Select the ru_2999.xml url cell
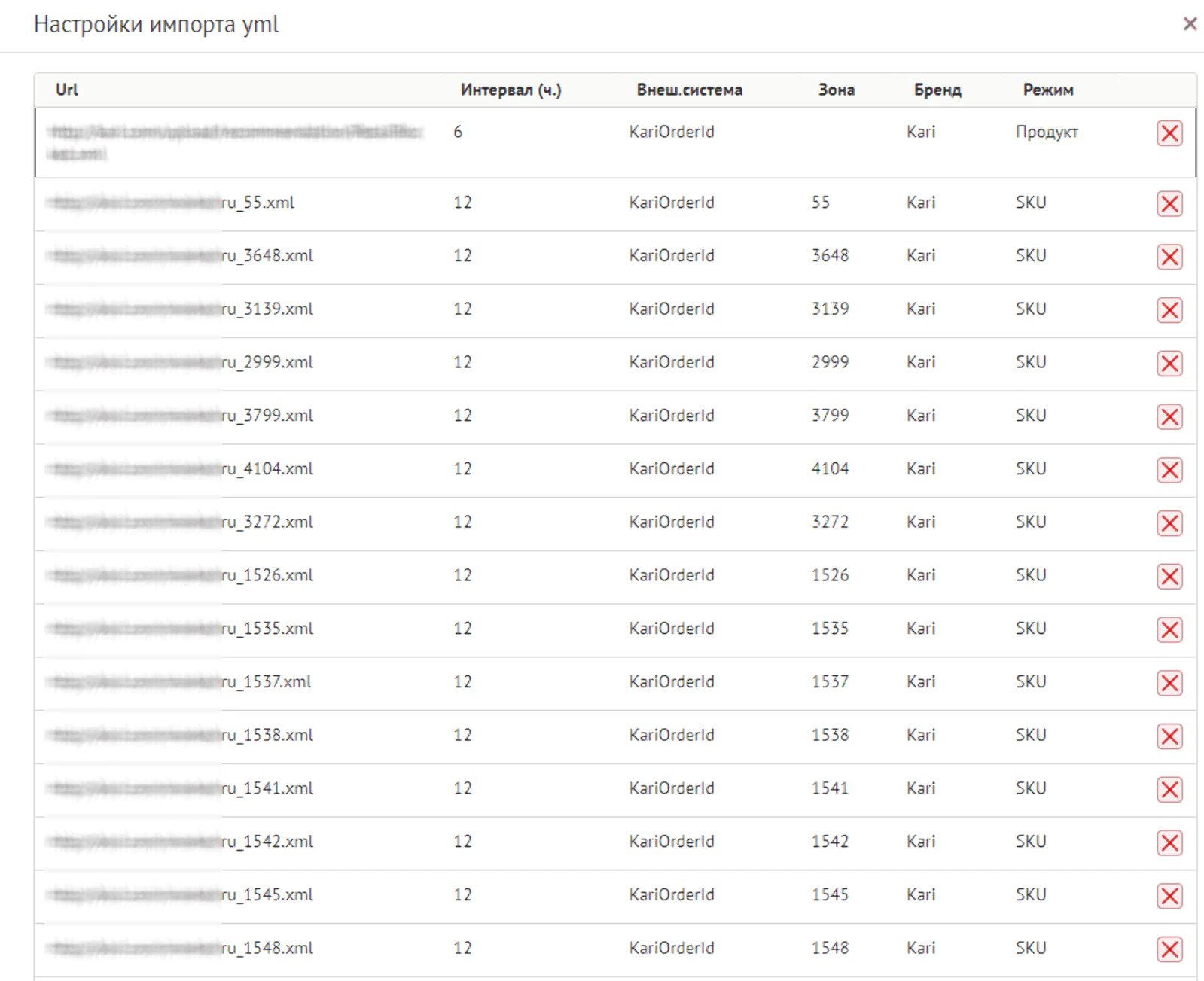Viewport: 1204px width, 981px height. [181, 362]
